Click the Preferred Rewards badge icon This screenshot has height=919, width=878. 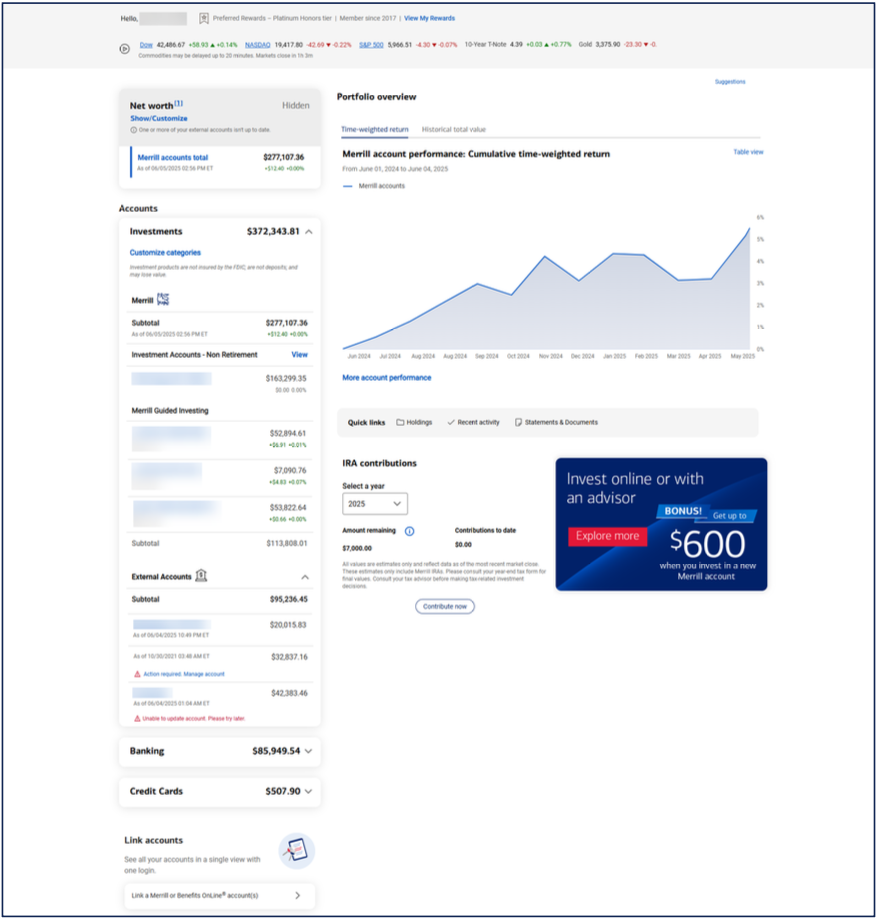pyautogui.click(x=203, y=19)
